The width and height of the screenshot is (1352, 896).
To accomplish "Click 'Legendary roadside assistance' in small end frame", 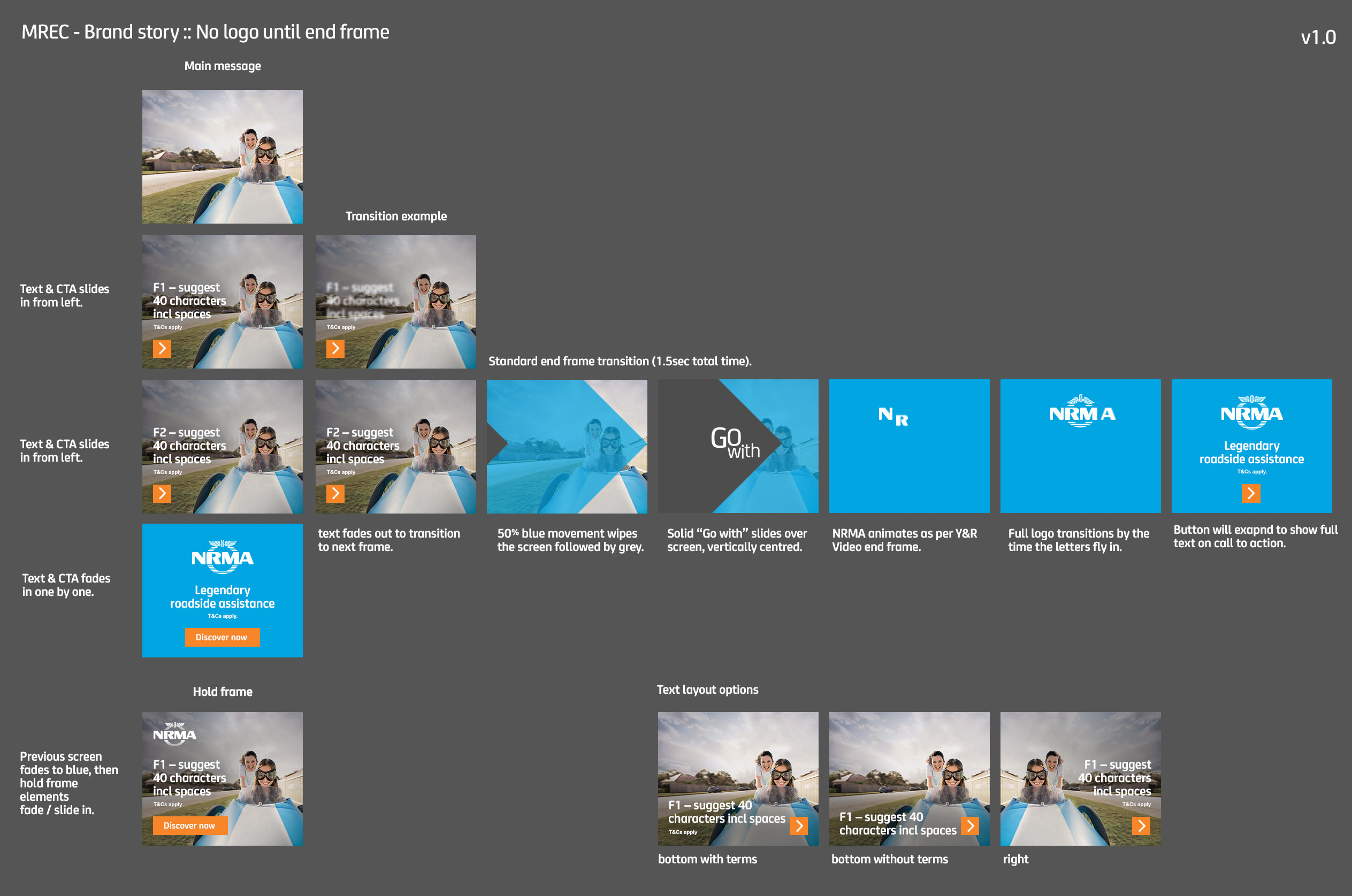I will click(1251, 453).
